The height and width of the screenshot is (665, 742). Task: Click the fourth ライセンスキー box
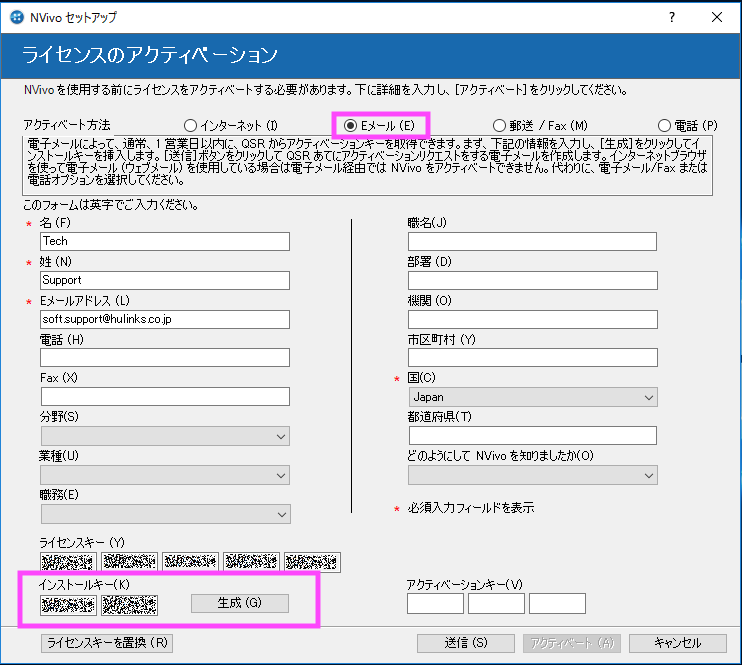point(251,562)
